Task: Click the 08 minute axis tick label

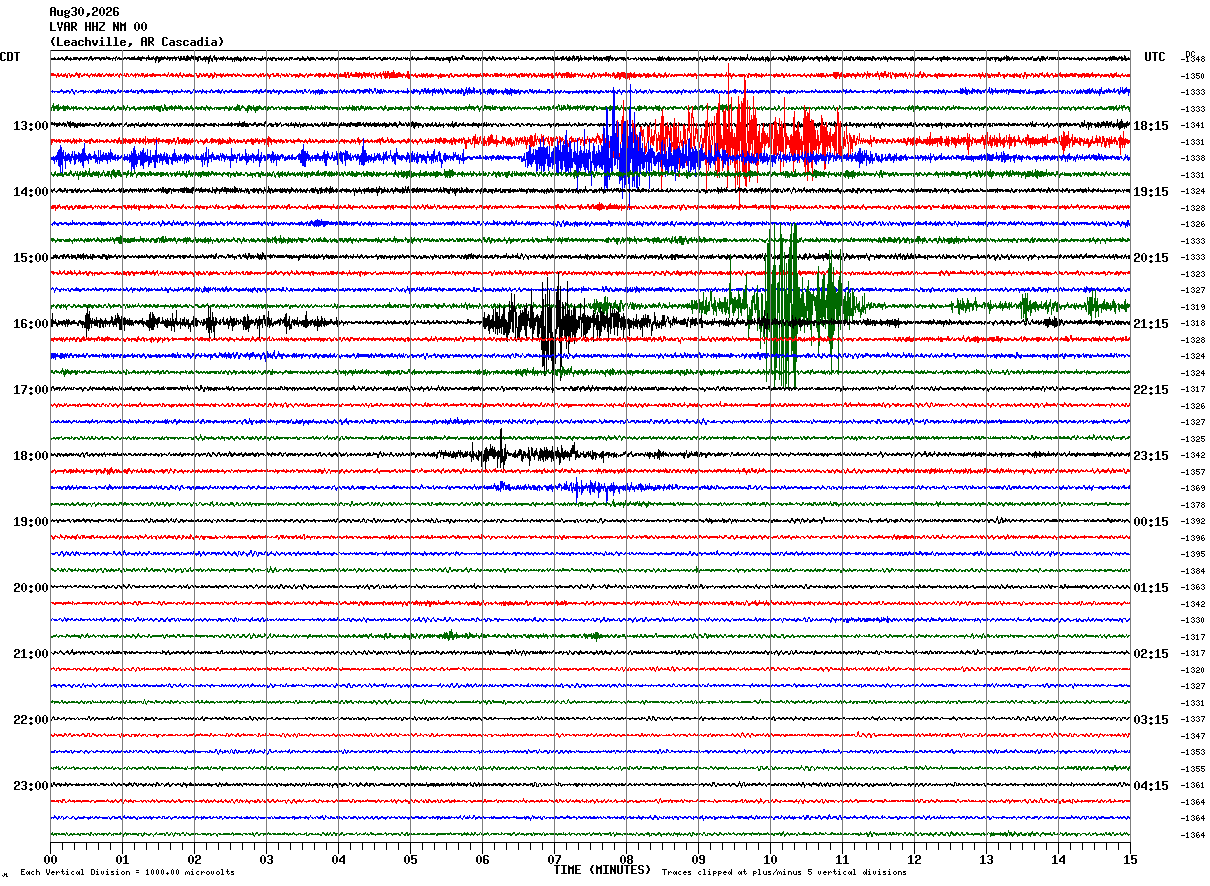Action: click(x=626, y=859)
